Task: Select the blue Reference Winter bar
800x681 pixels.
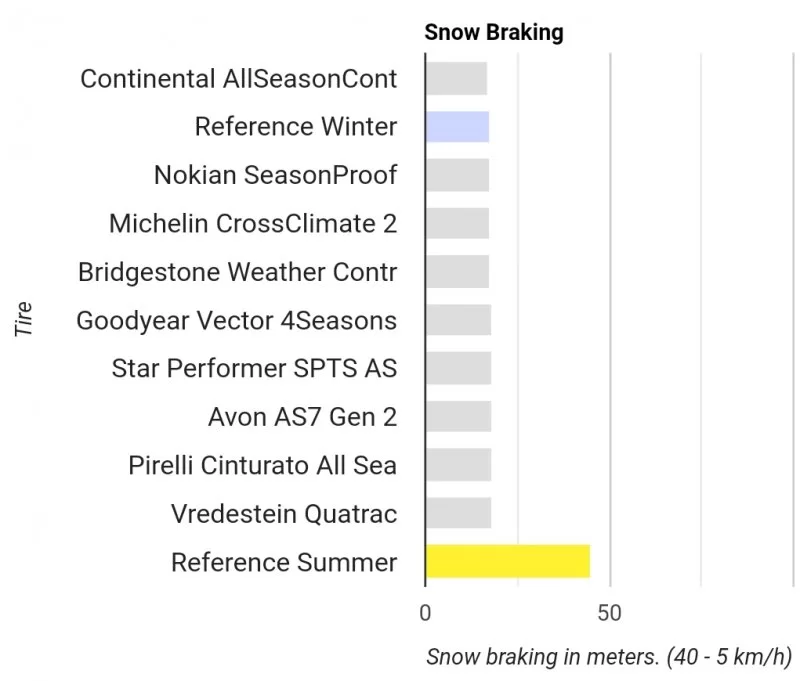Action: click(x=457, y=127)
